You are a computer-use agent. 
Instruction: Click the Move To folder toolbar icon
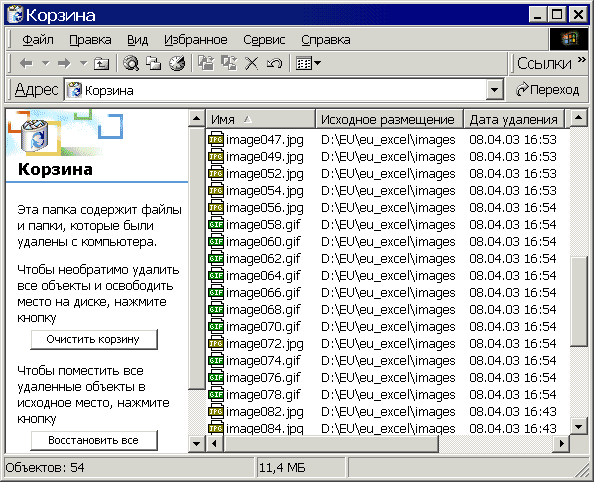pos(206,63)
